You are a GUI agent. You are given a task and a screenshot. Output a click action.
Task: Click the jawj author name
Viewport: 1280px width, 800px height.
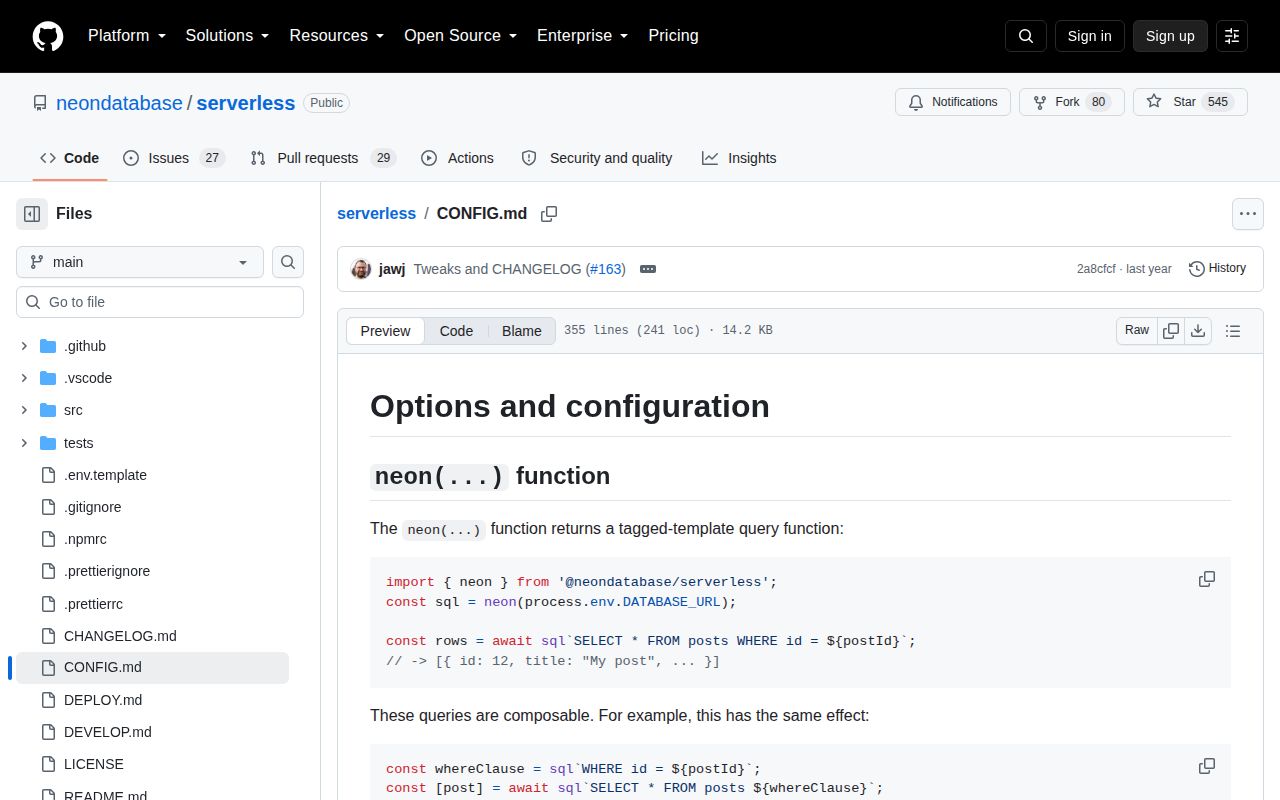pyautogui.click(x=392, y=269)
